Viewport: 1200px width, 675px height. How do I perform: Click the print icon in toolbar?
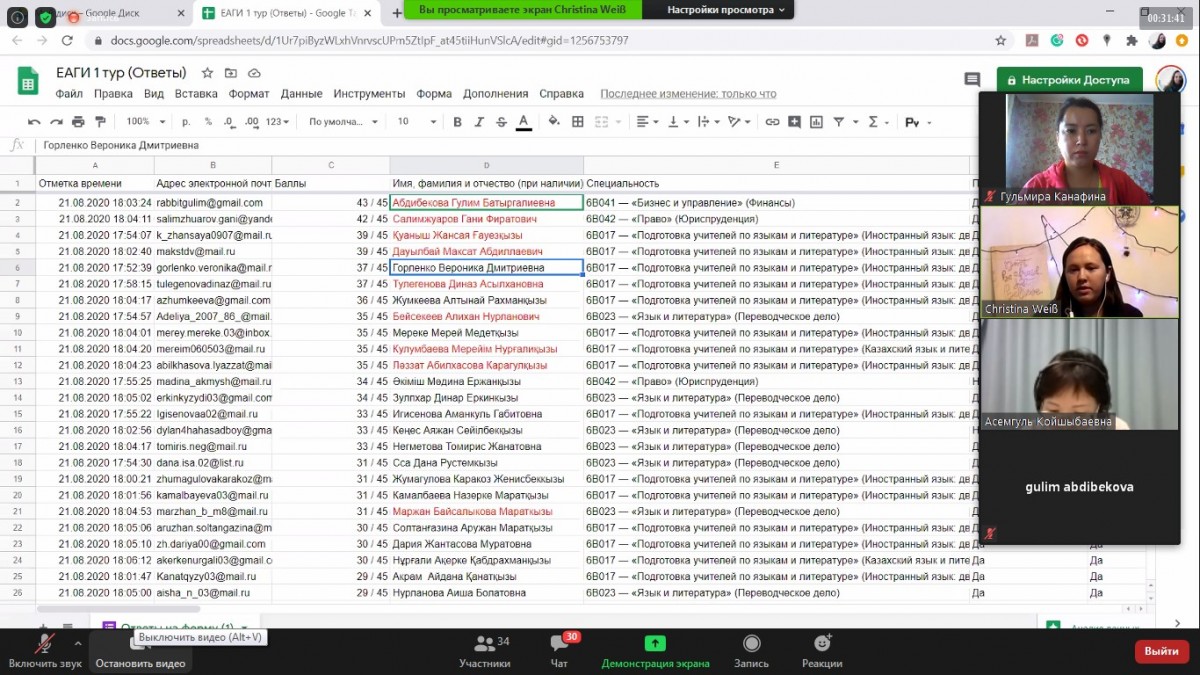click(78, 122)
